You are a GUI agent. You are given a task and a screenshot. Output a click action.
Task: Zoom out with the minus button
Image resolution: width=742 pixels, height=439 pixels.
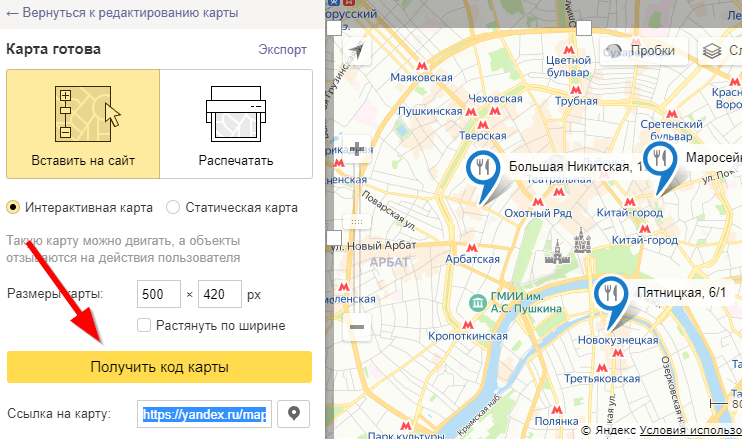point(357,326)
